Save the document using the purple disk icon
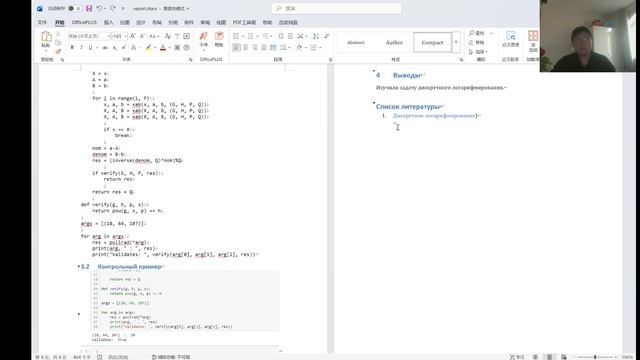The image size is (640, 360). pyautogui.click(x=89, y=8)
